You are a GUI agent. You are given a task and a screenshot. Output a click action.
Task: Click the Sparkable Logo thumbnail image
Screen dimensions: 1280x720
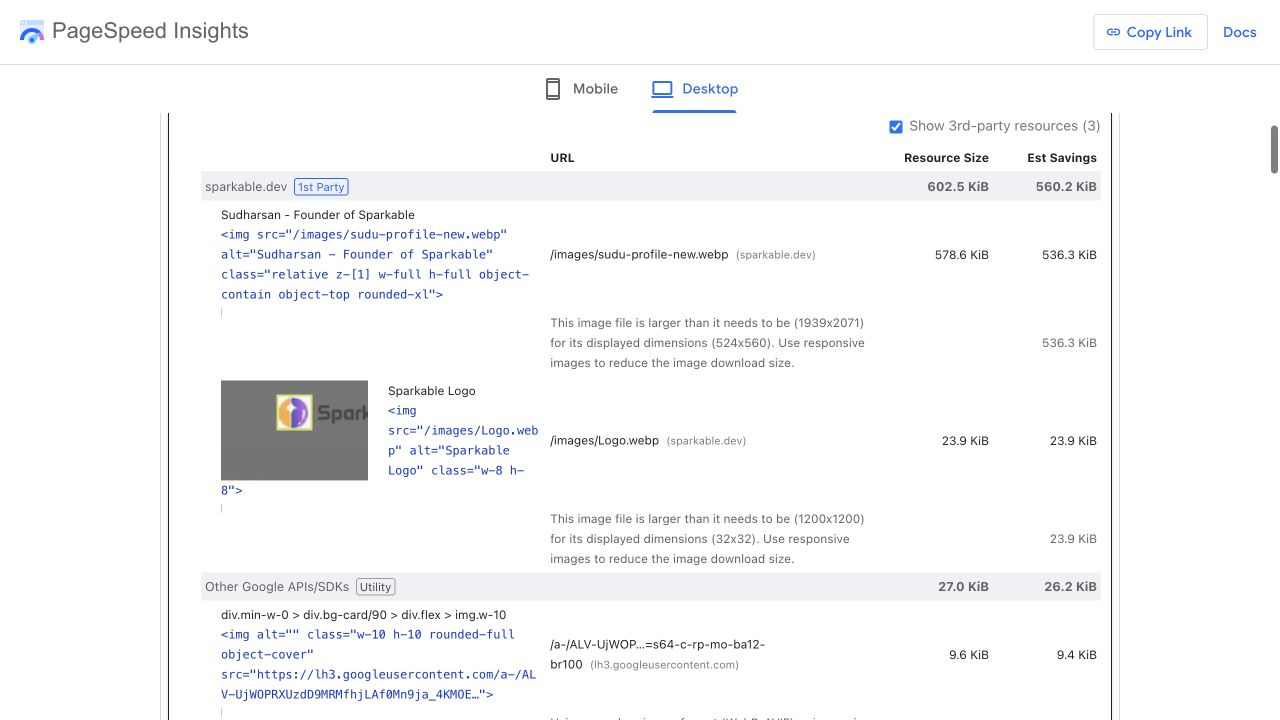click(294, 430)
